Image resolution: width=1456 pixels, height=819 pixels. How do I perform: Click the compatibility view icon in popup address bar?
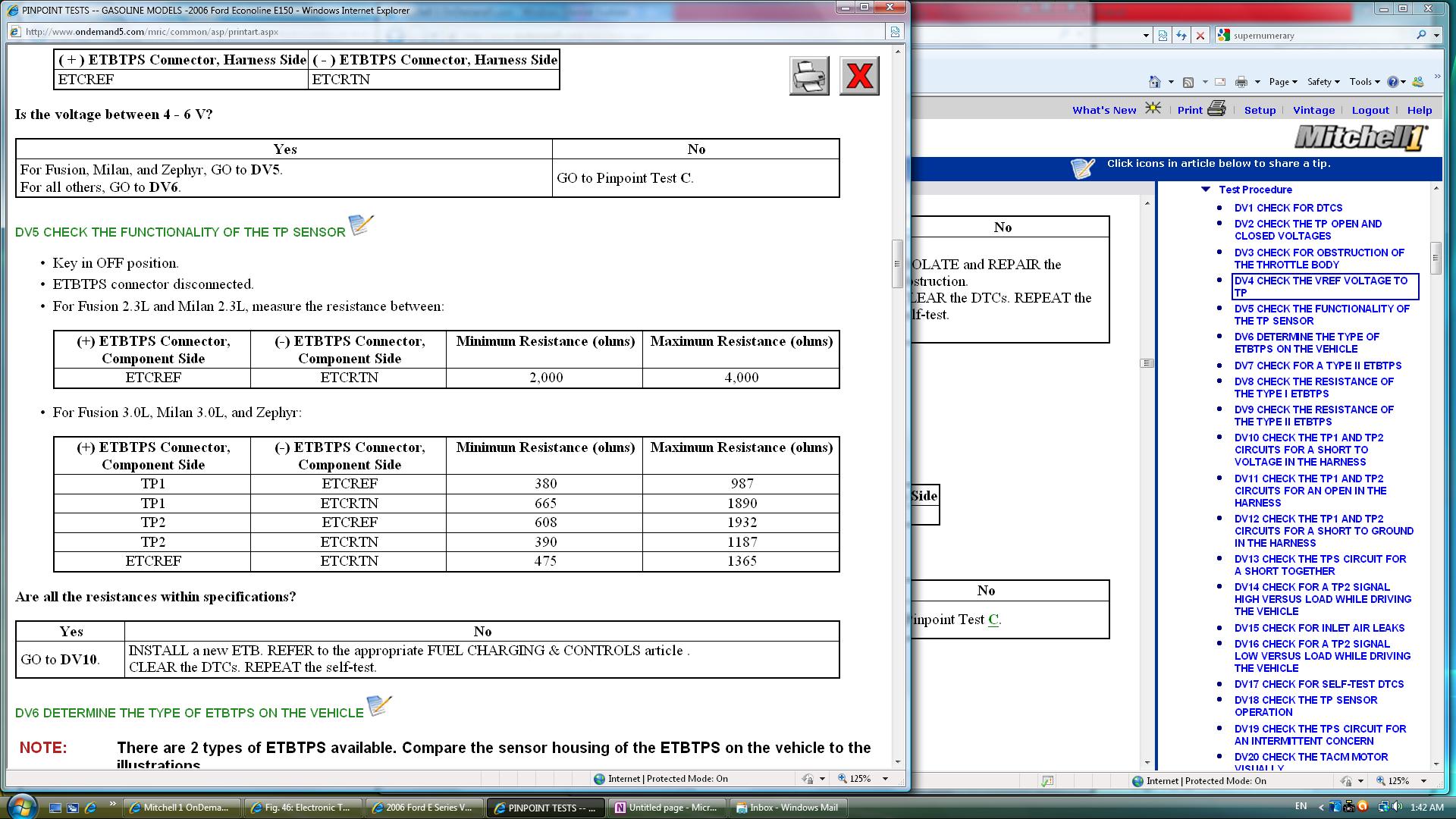click(895, 32)
